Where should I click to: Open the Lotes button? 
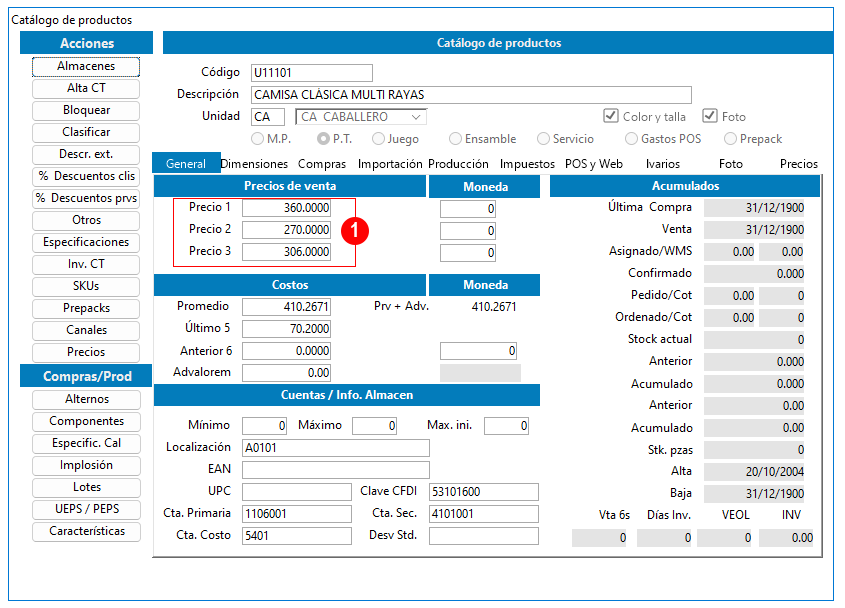point(86,487)
